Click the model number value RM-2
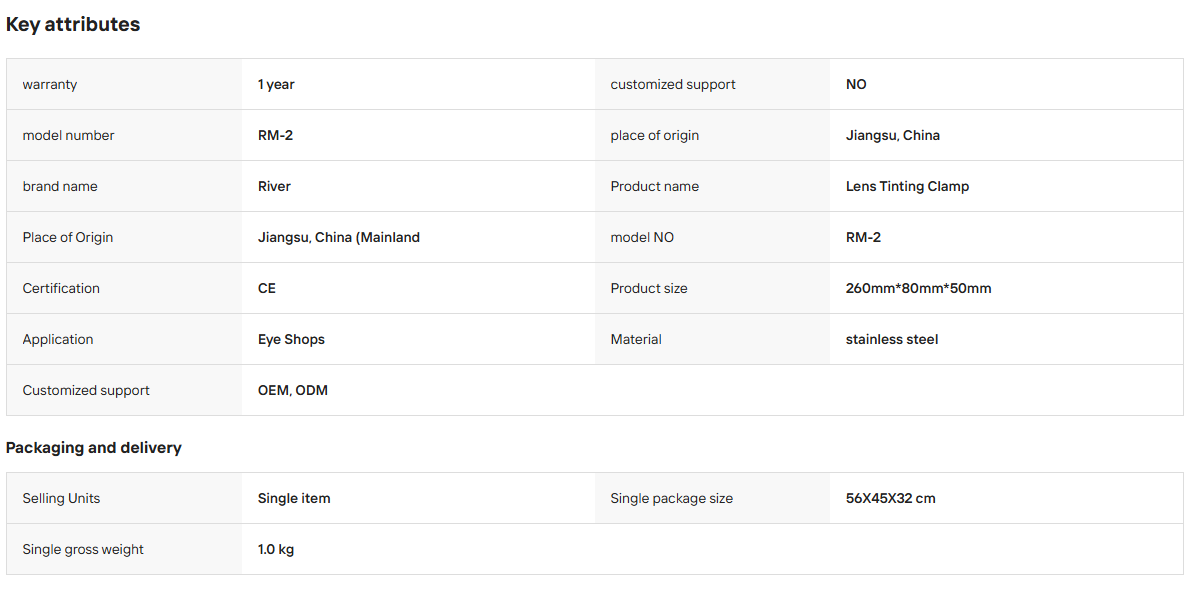The width and height of the screenshot is (1193, 594). [275, 135]
